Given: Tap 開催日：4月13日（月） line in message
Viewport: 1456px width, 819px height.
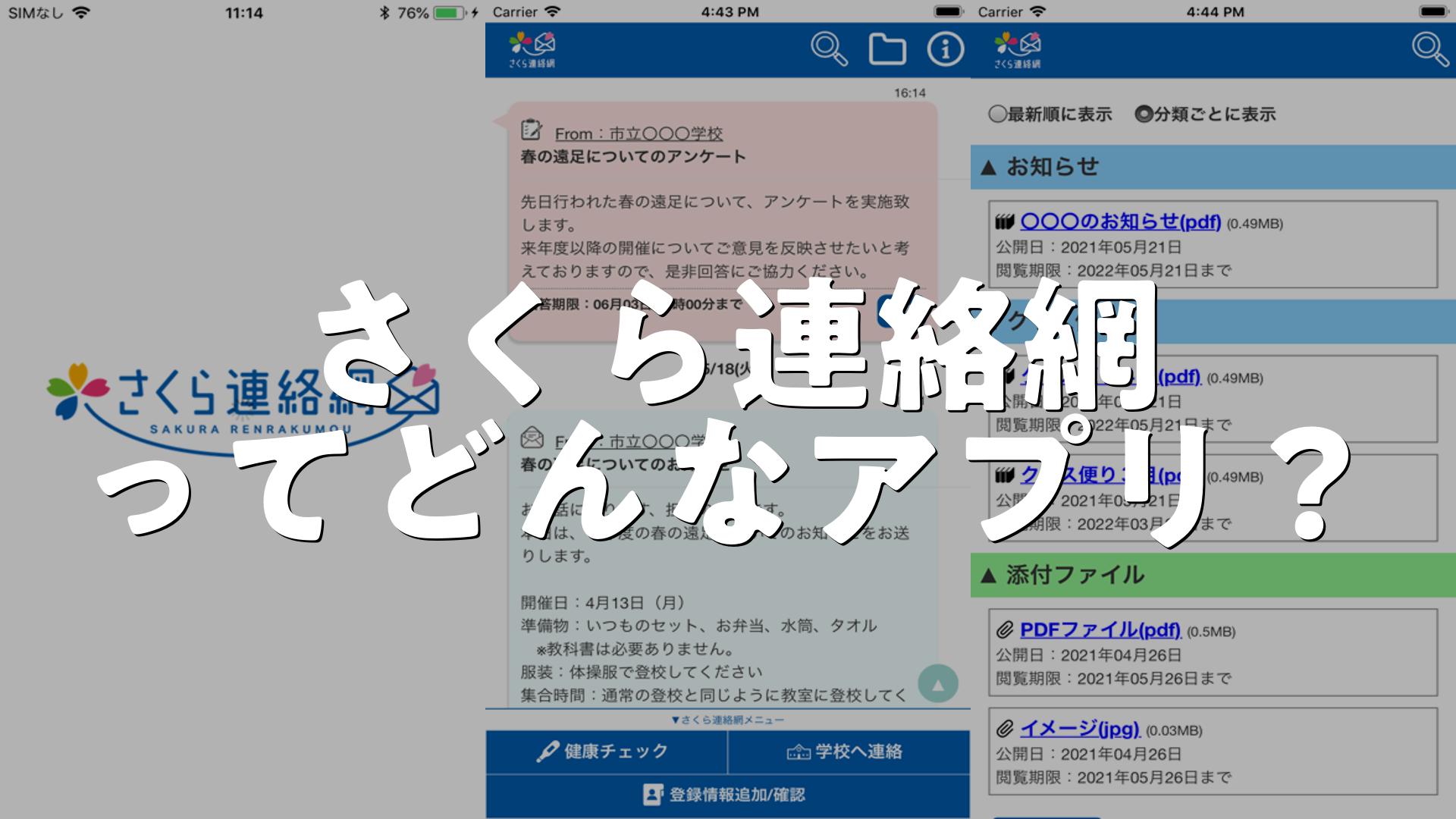Looking at the screenshot, I should [x=604, y=603].
